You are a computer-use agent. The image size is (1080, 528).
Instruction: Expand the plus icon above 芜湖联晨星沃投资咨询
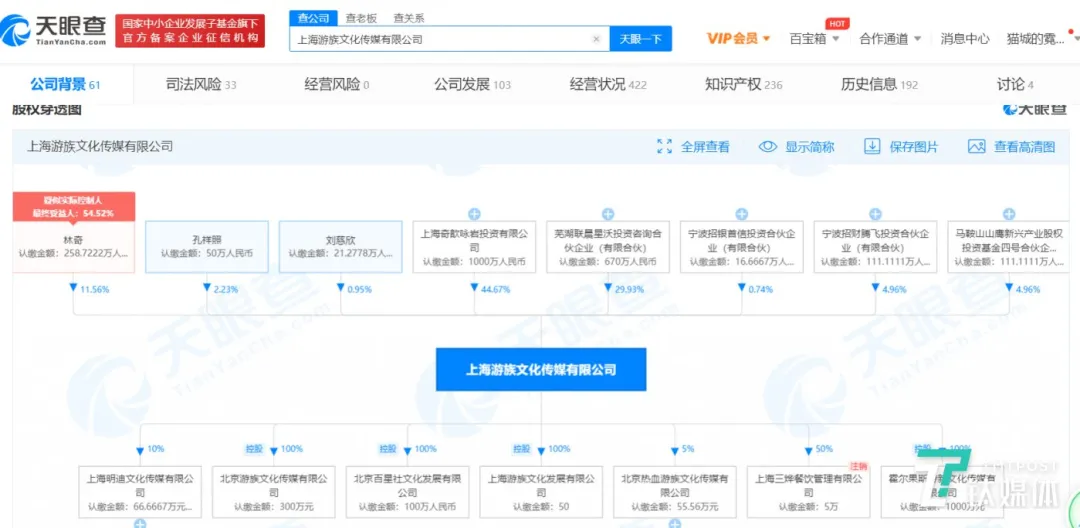click(x=608, y=214)
